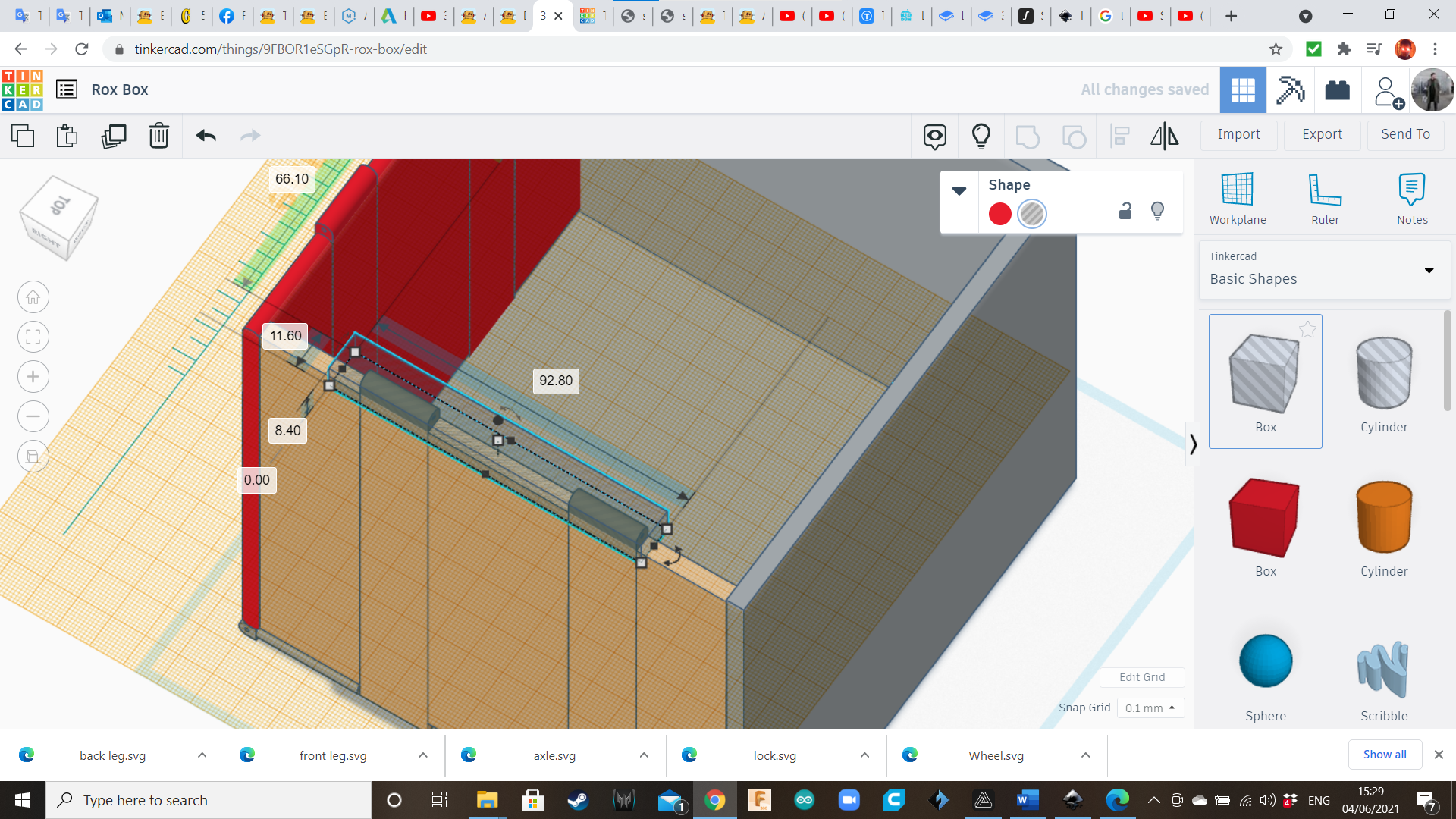This screenshot has height=819, width=1456.
Task: Open the Basic Shapes library dropdown
Action: (1325, 270)
